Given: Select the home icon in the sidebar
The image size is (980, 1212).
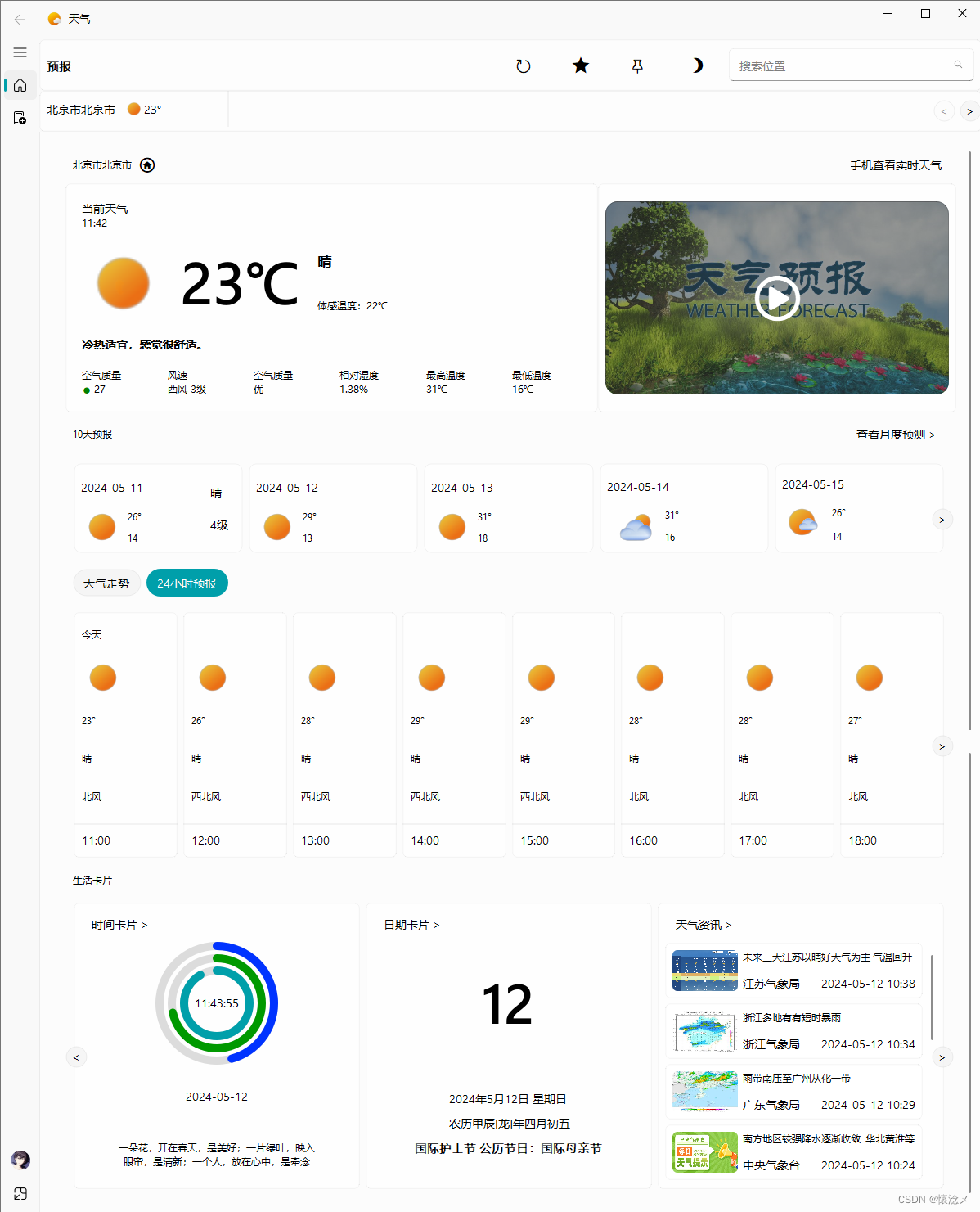Looking at the screenshot, I should pos(20,85).
